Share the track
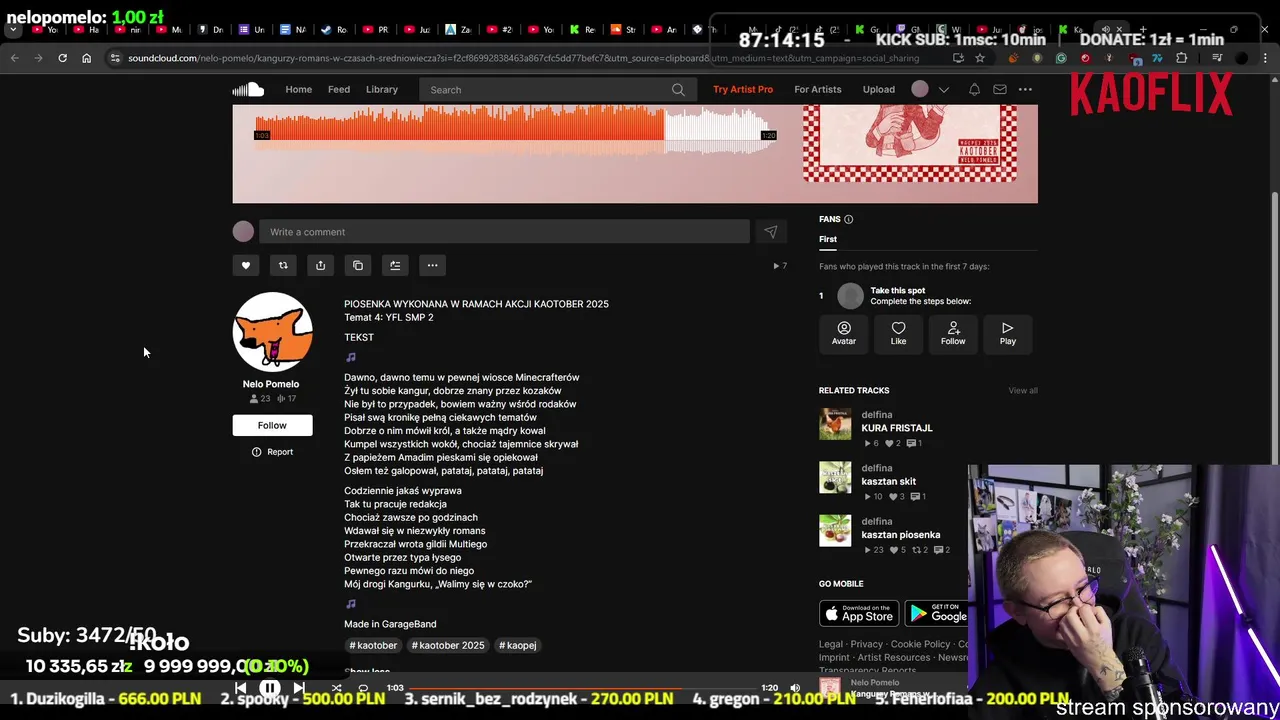 pyautogui.click(x=320, y=265)
